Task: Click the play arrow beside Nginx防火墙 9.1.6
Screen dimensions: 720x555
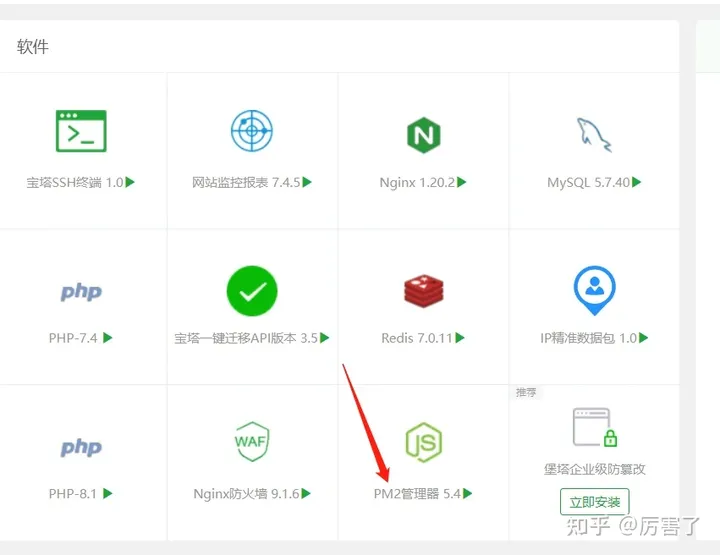Action: [x=306, y=493]
